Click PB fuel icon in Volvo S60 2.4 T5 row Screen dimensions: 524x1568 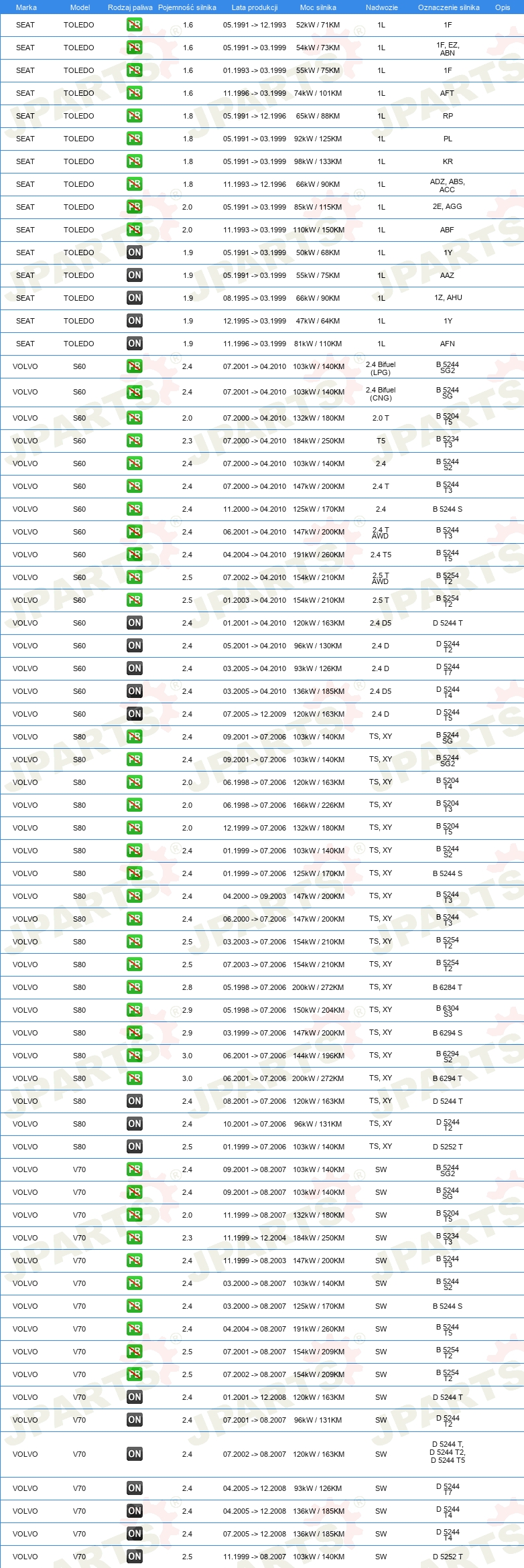tap(135, 555)
